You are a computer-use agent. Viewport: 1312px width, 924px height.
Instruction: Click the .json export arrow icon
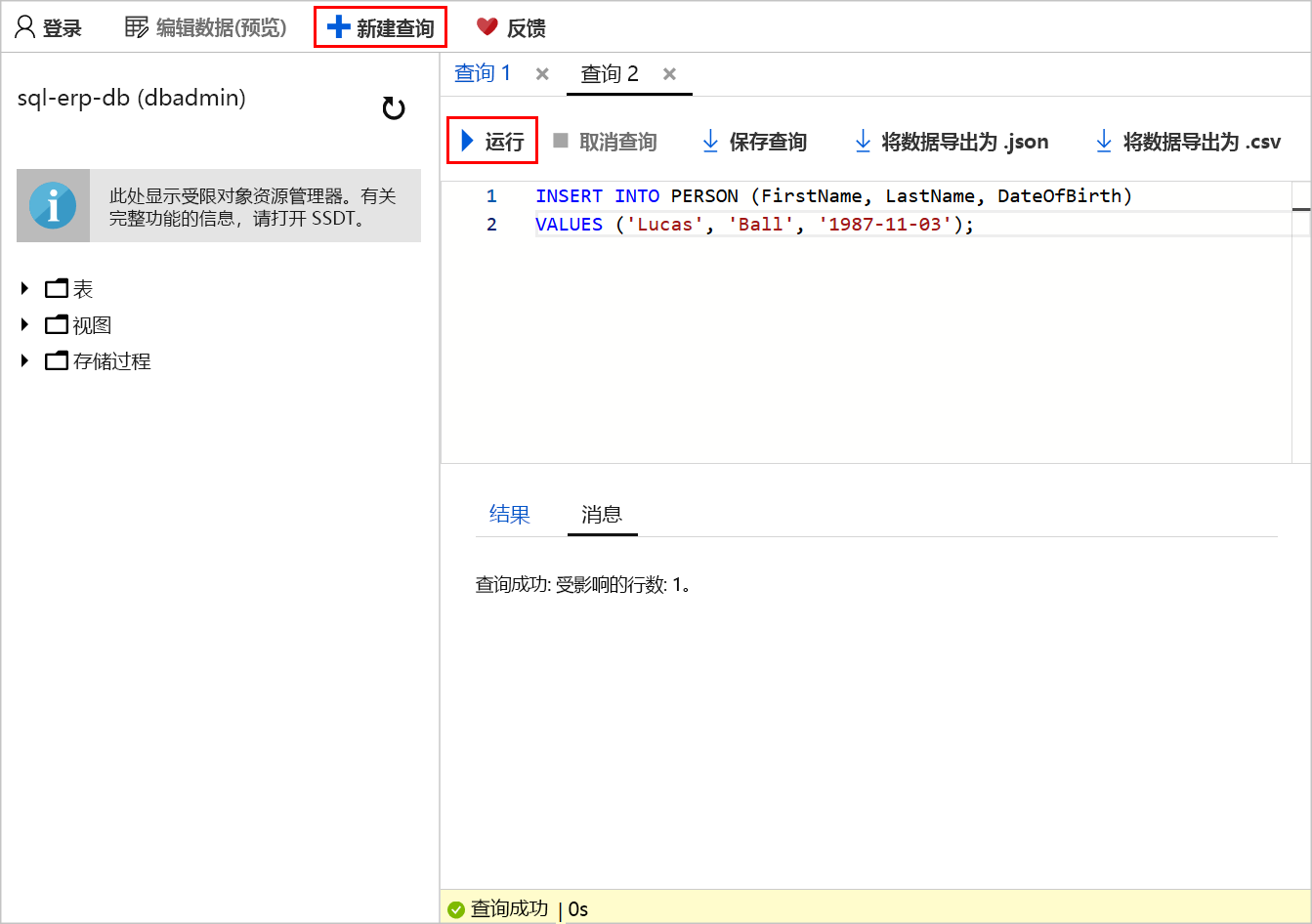[863, 142]
